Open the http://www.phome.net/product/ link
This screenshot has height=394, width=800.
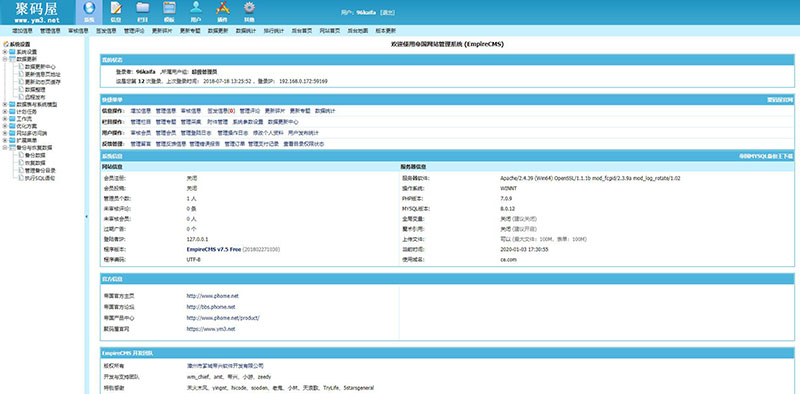click(223, 318)
